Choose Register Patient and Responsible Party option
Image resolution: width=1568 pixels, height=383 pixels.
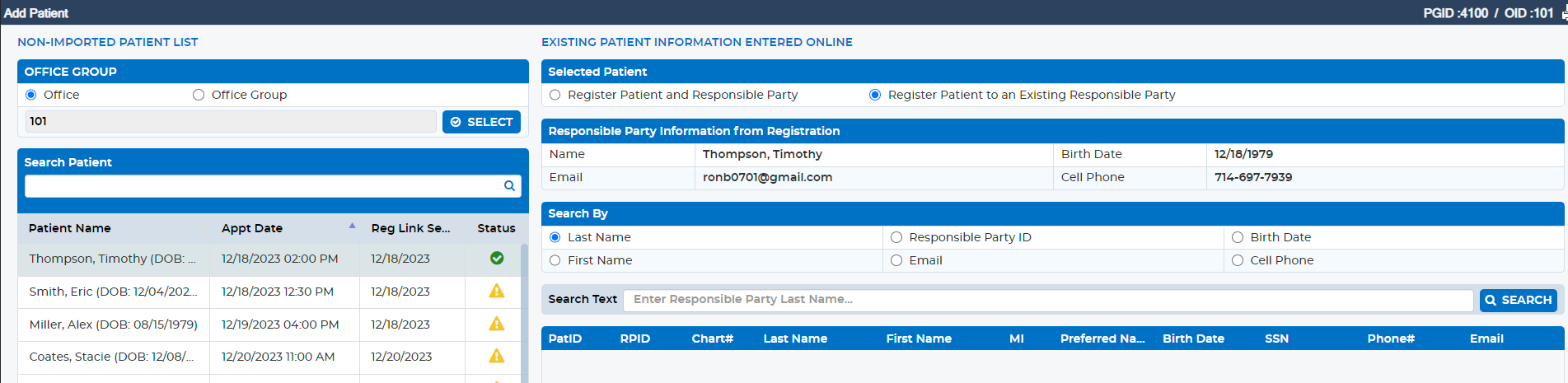[x=555, y=95]
